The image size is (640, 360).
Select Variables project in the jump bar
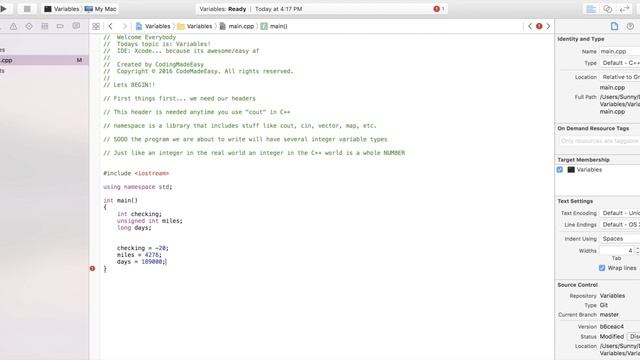pyautogui.click(x=153, y=26)
